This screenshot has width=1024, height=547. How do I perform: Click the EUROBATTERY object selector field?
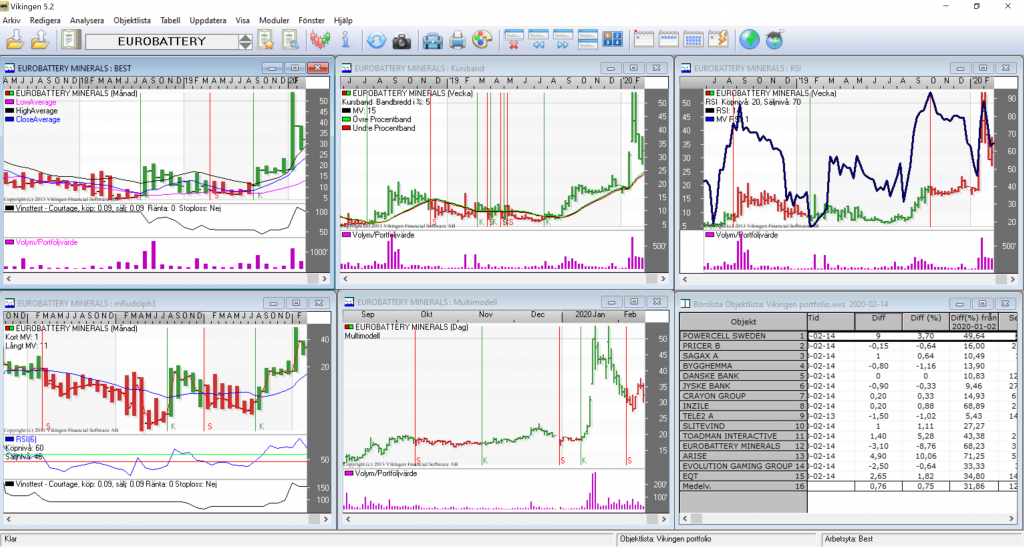161,42
